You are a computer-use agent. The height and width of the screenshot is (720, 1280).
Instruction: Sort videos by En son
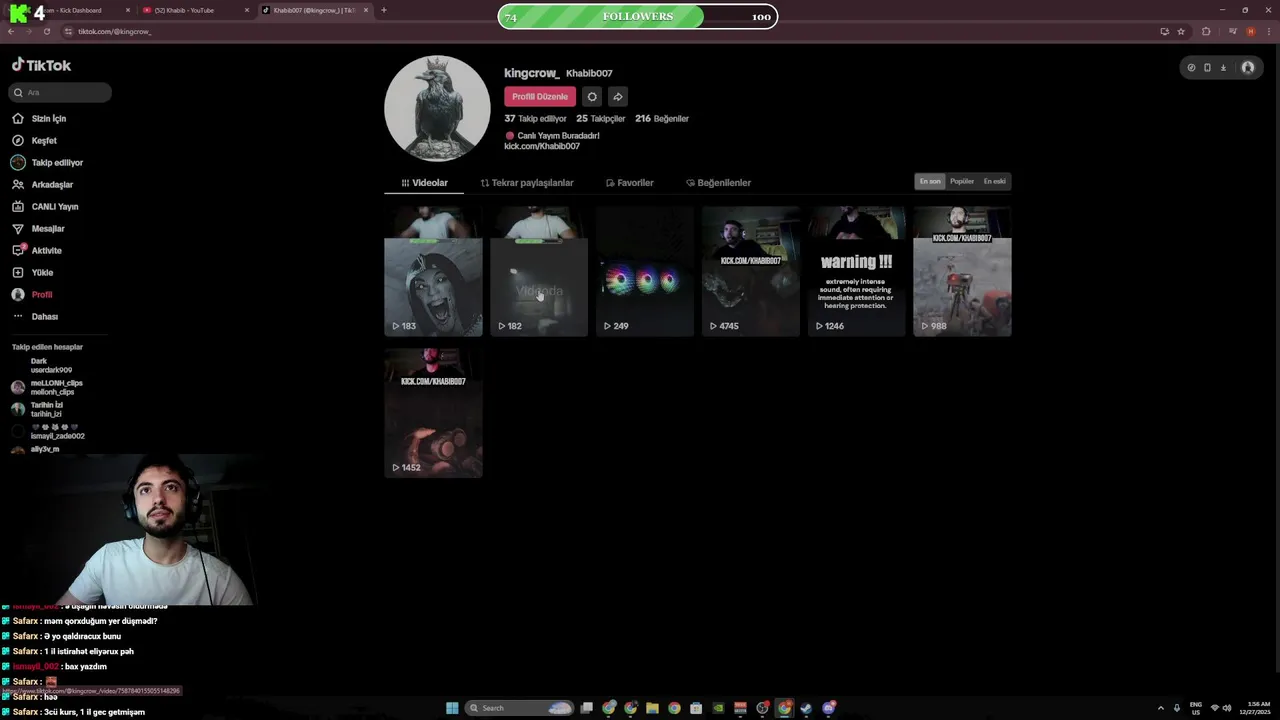coord(930,181)
